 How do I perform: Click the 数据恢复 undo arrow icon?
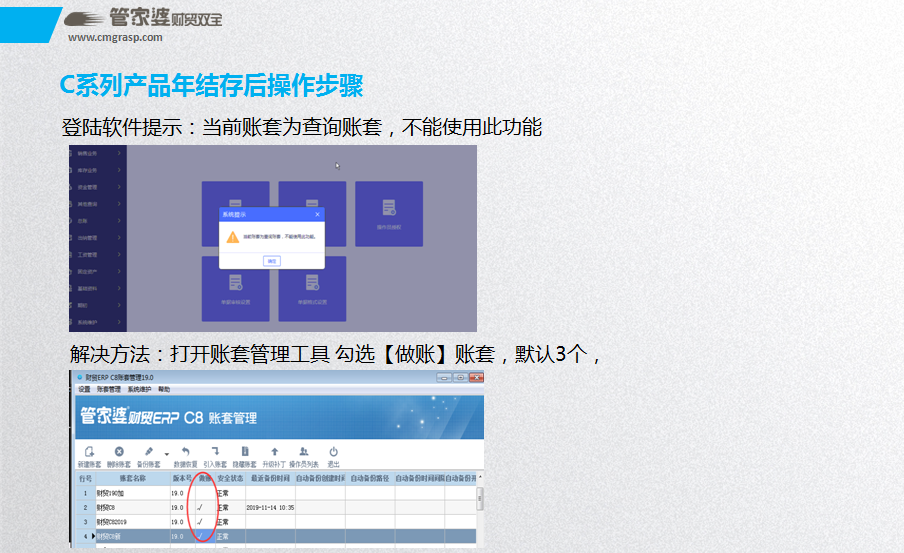pyautogui.click(x=185, y=452)
